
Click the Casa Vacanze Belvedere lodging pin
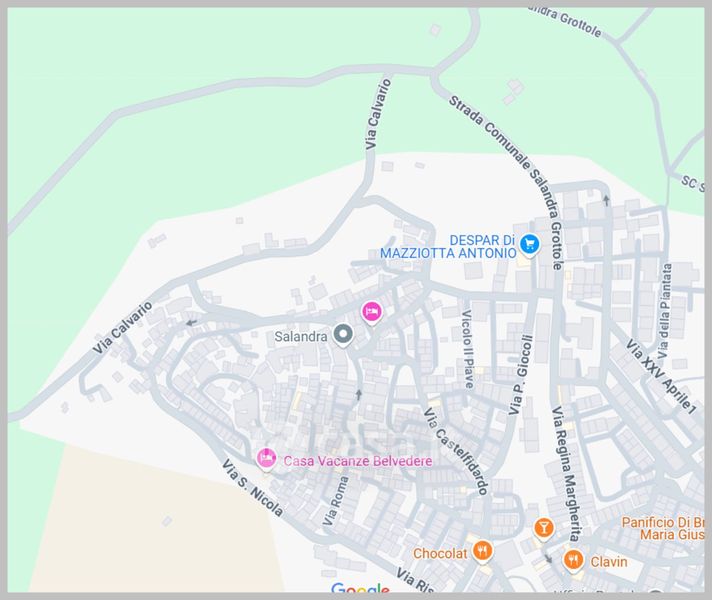pyautogui.click(x=266, y=459)
